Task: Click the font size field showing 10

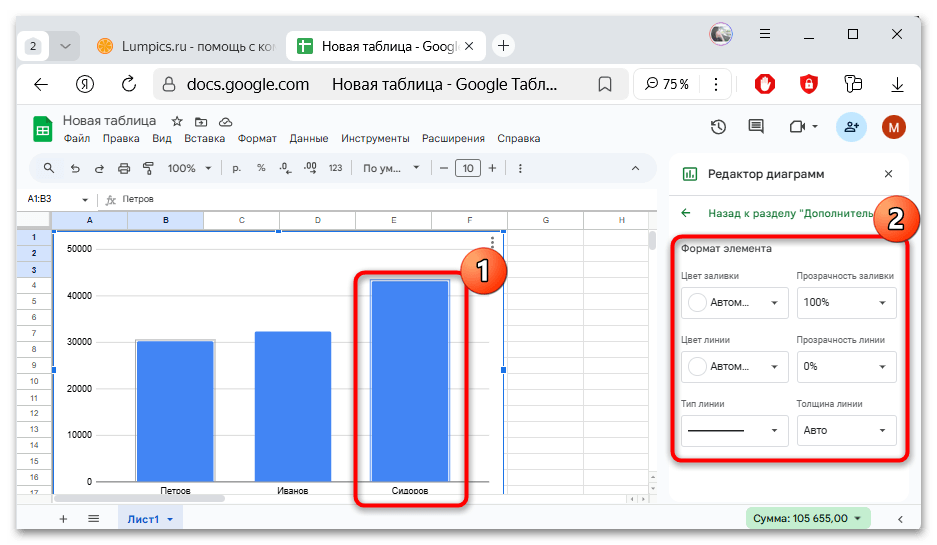Action: tap(467, 168)
